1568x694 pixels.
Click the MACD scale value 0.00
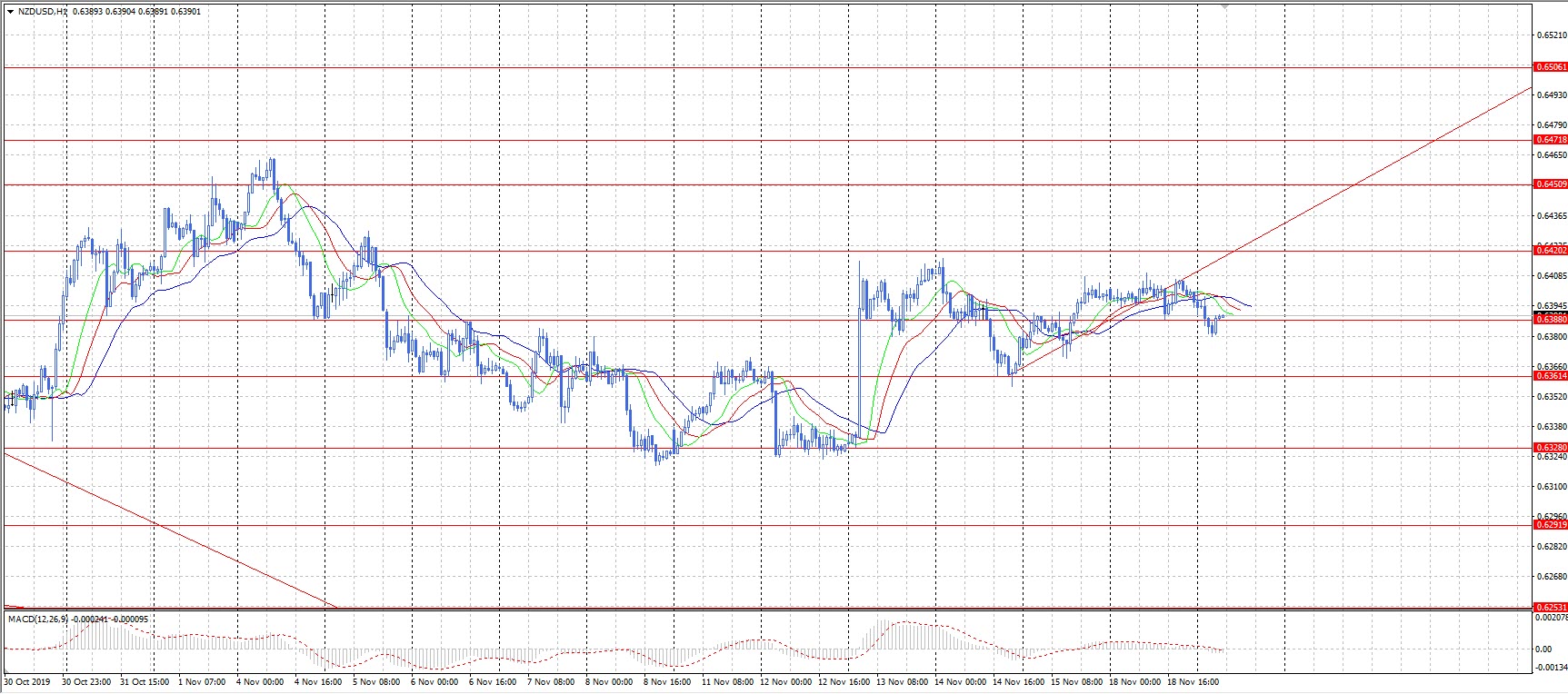coord(1543,649)
